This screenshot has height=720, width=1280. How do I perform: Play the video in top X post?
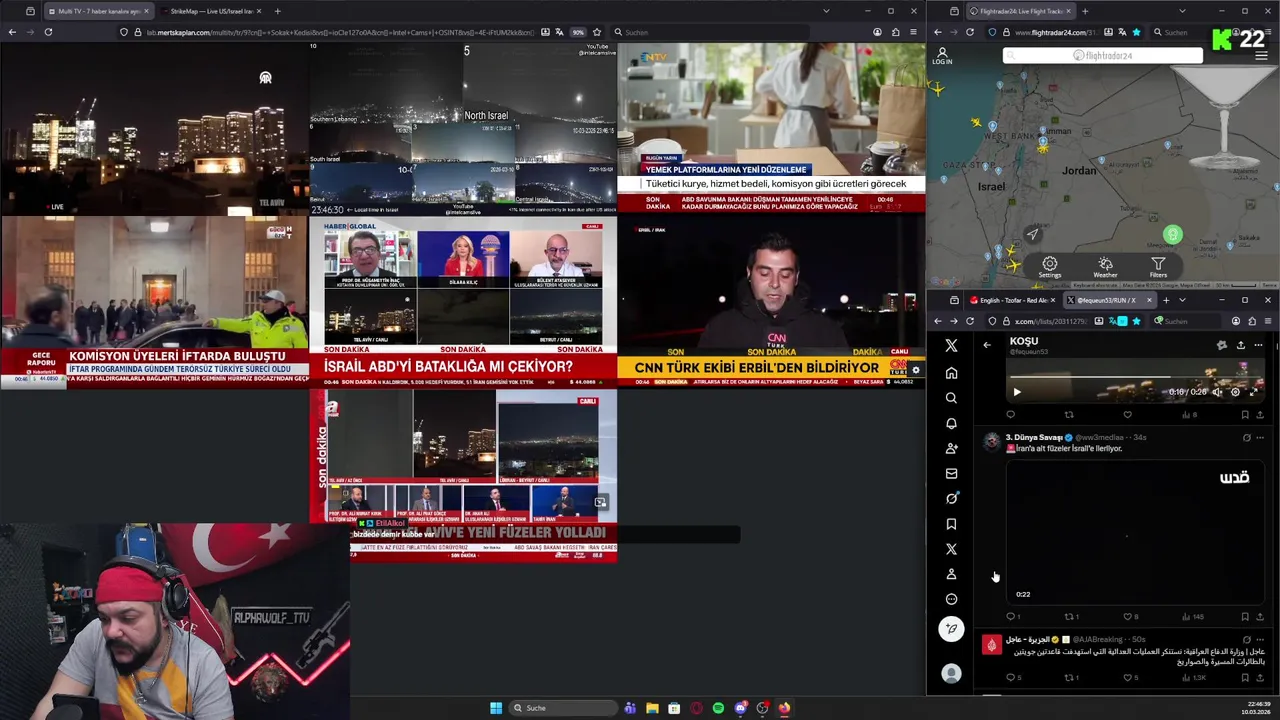[x=1017, y=392]
